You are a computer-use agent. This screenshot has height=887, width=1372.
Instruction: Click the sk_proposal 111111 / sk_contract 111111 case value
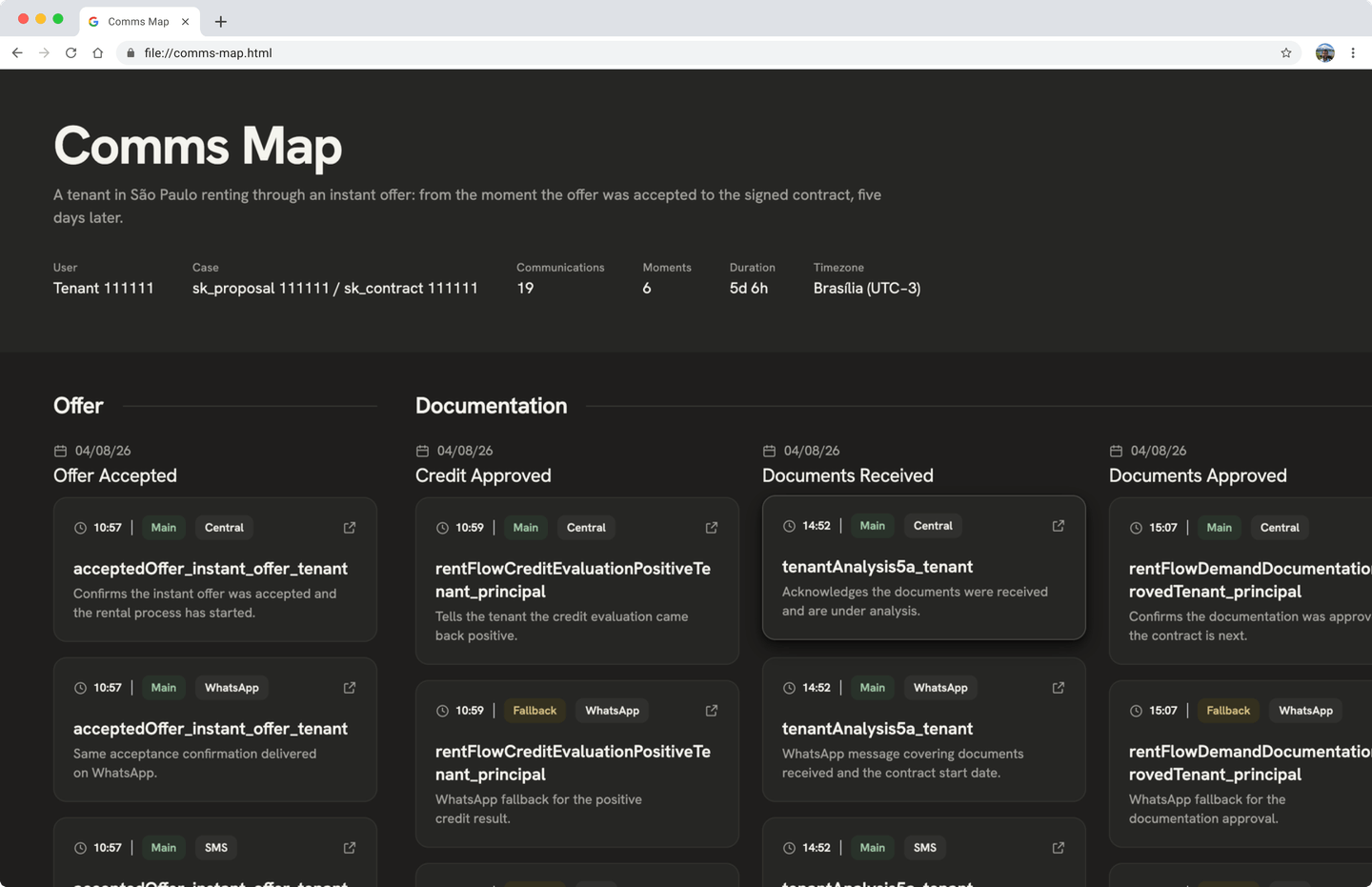point(335,289)
